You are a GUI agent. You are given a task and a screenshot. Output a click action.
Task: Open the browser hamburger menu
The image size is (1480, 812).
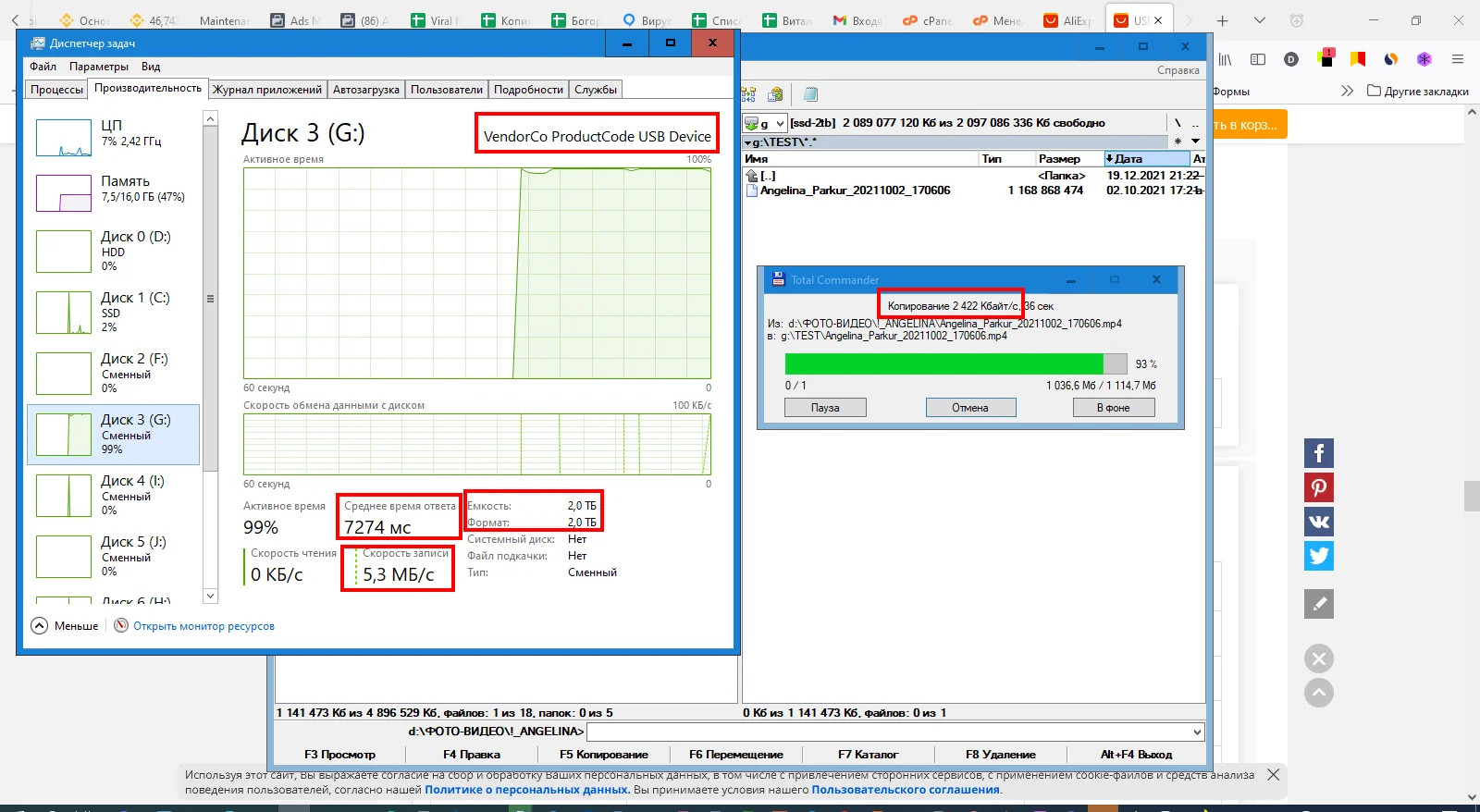1458,59
